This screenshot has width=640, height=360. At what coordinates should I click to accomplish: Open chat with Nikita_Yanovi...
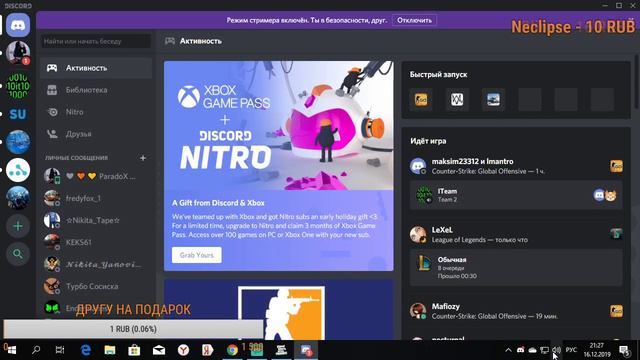(96, 264)
